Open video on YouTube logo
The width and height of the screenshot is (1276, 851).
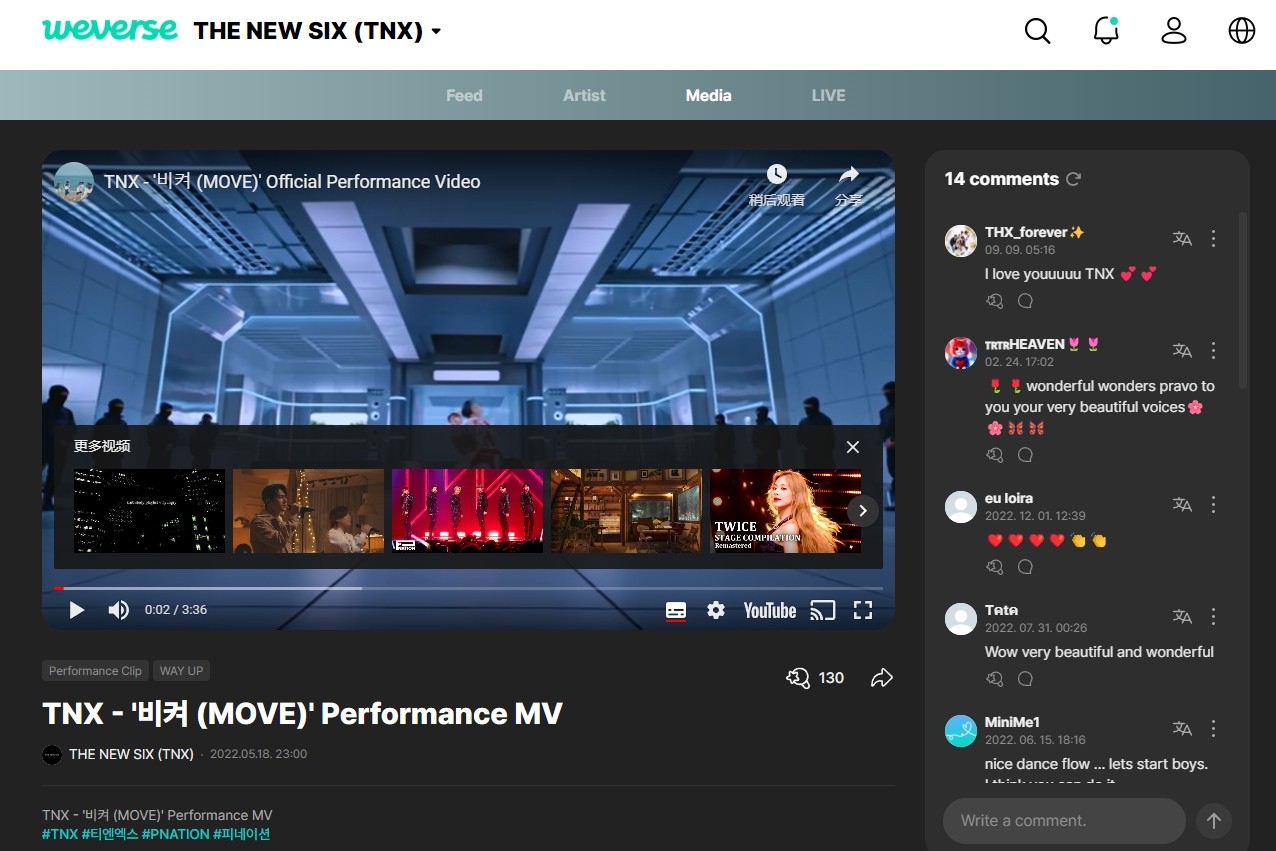(770, 610)
